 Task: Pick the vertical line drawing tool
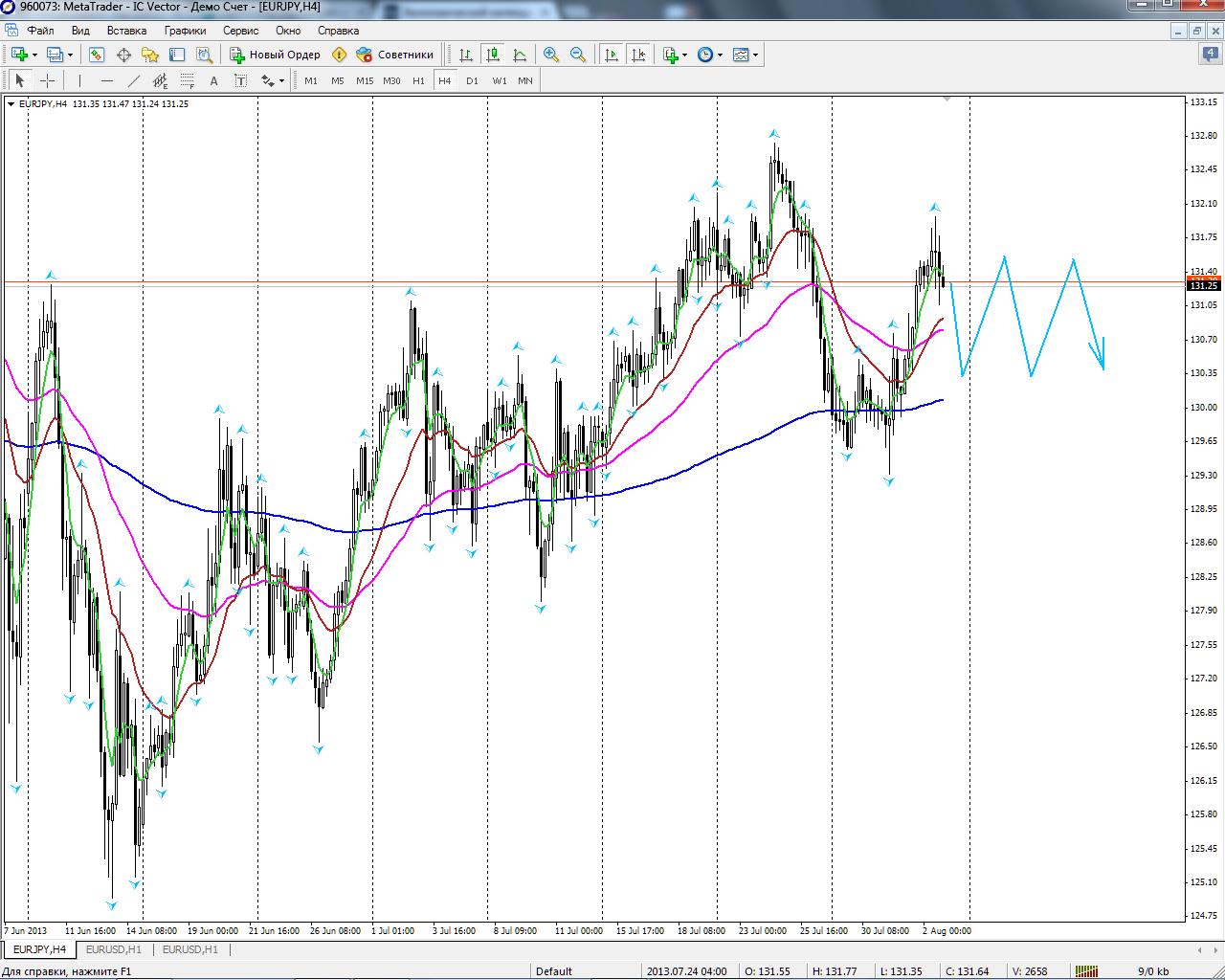[x=80, y=81]
